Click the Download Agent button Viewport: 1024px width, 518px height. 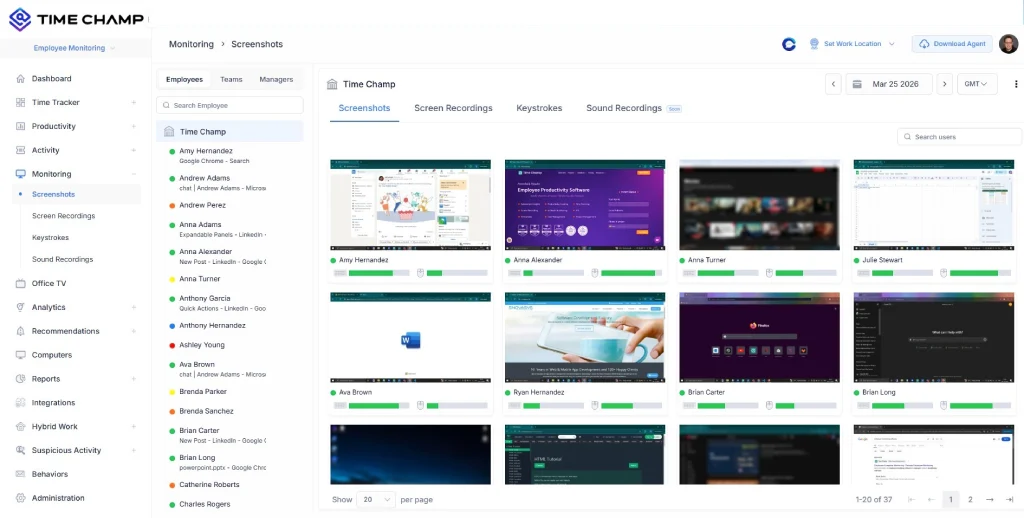coord(951,44)
